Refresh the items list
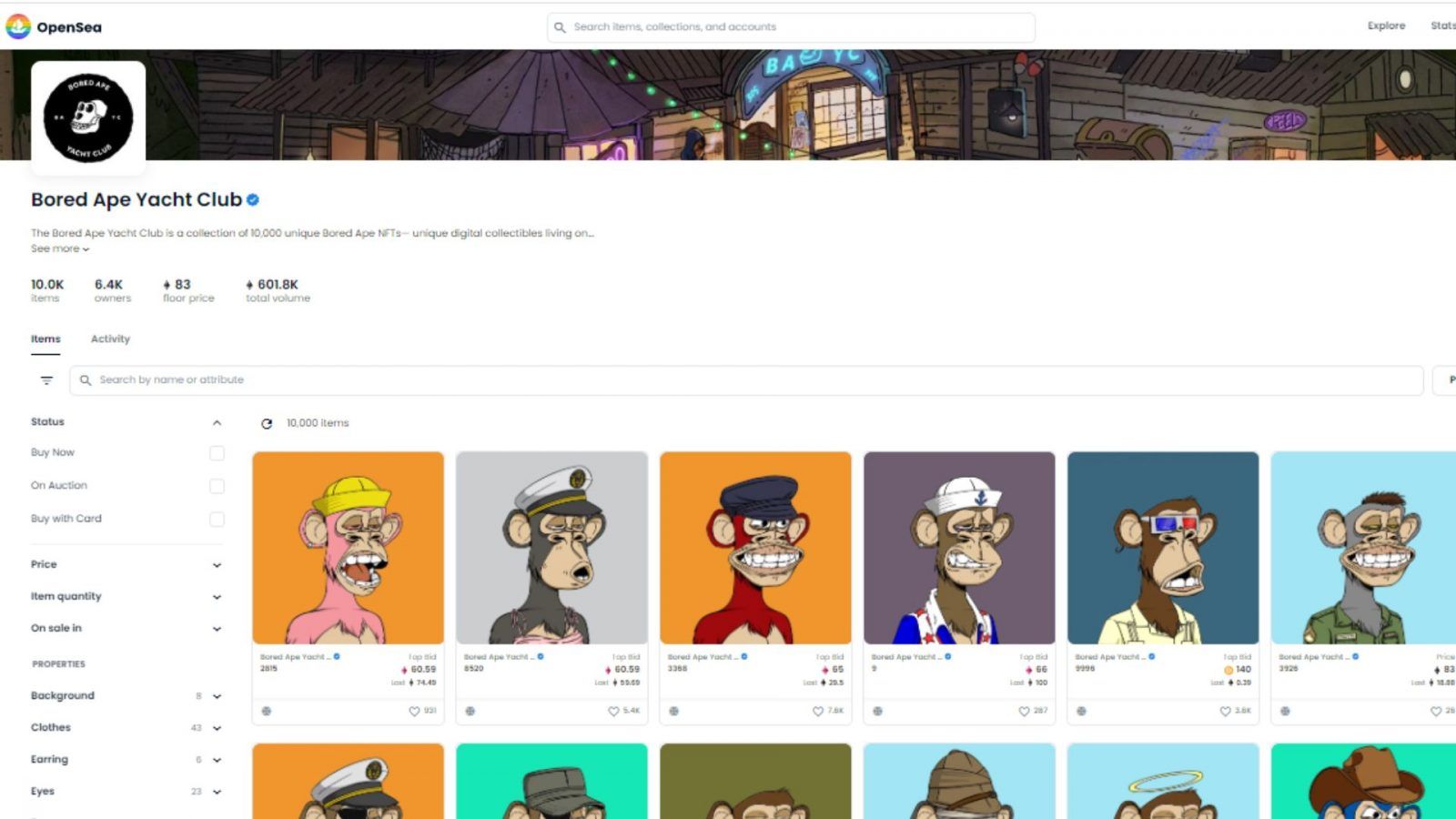This screenshot has width=1456, height=819. (x=267, y=423)
